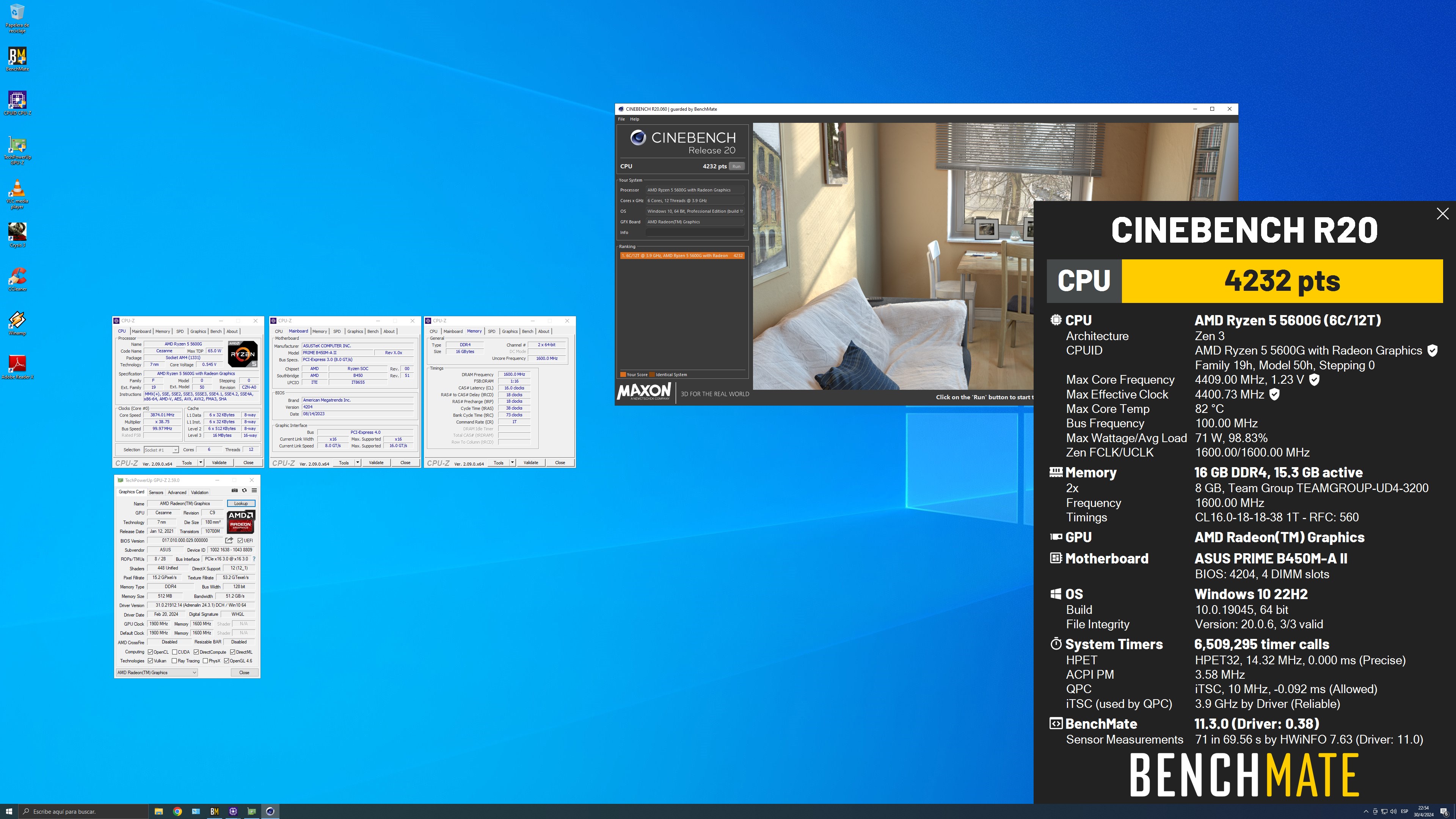Toggle the DirectML checkbox in GPU-Z
Image resolution: width=1456 pixels, height=819 pixels.
click(232, 652)
